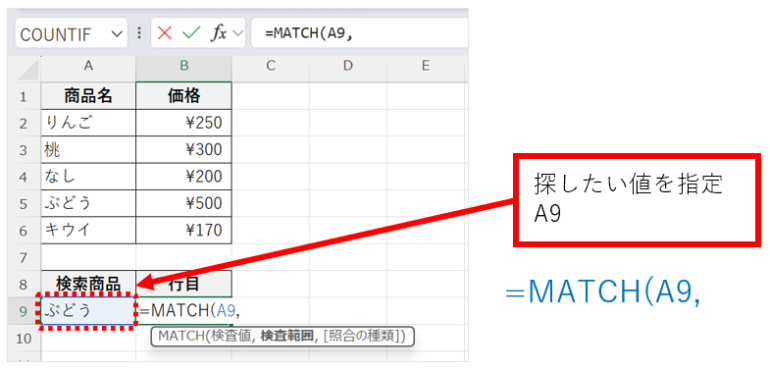Click cell B9 with the =MATCH(A9, formula
This screenshot has width=770, height=371.
(184, 311)
